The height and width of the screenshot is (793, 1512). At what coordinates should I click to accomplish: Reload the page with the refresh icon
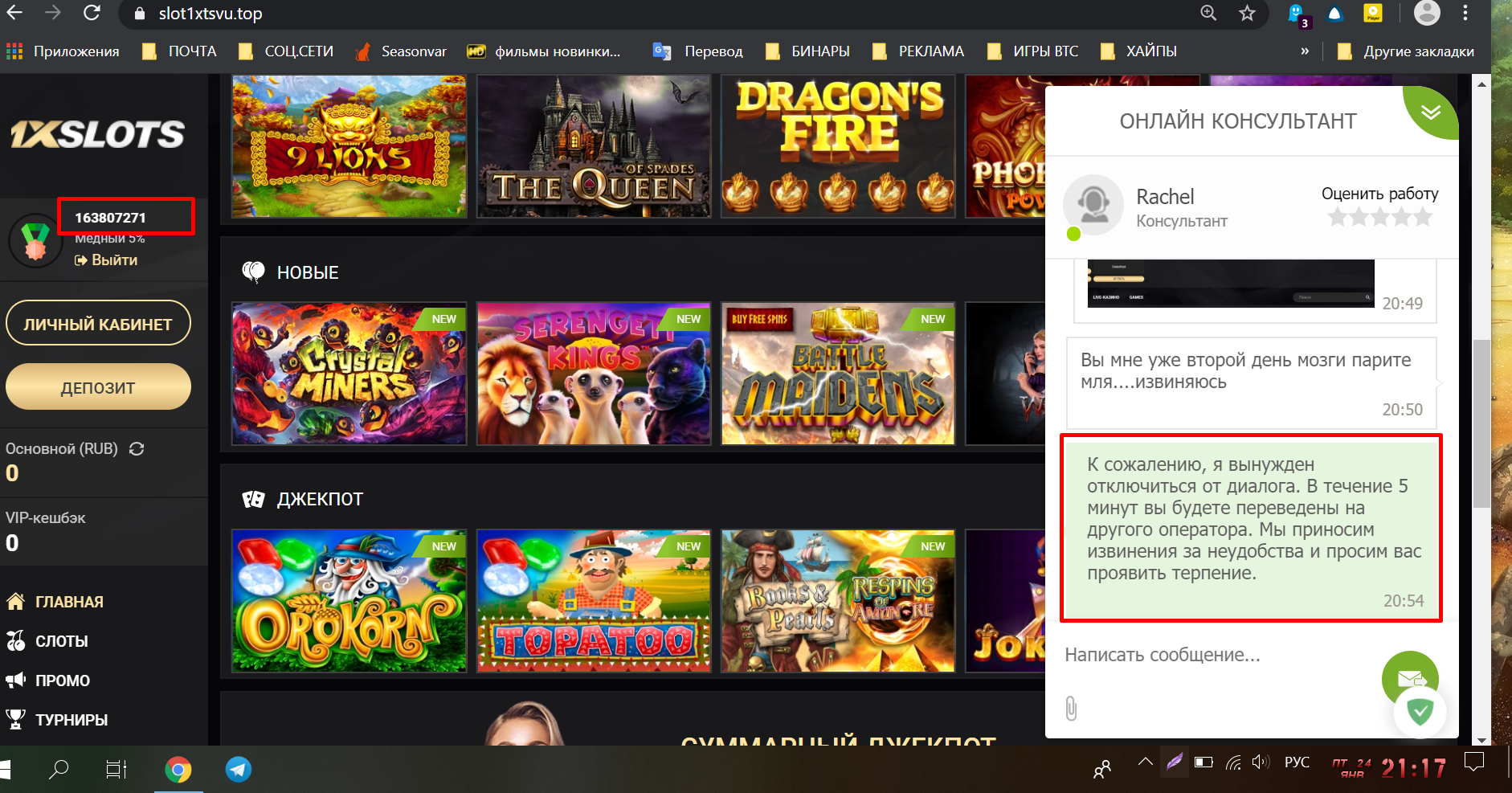[x=92, y=13]
